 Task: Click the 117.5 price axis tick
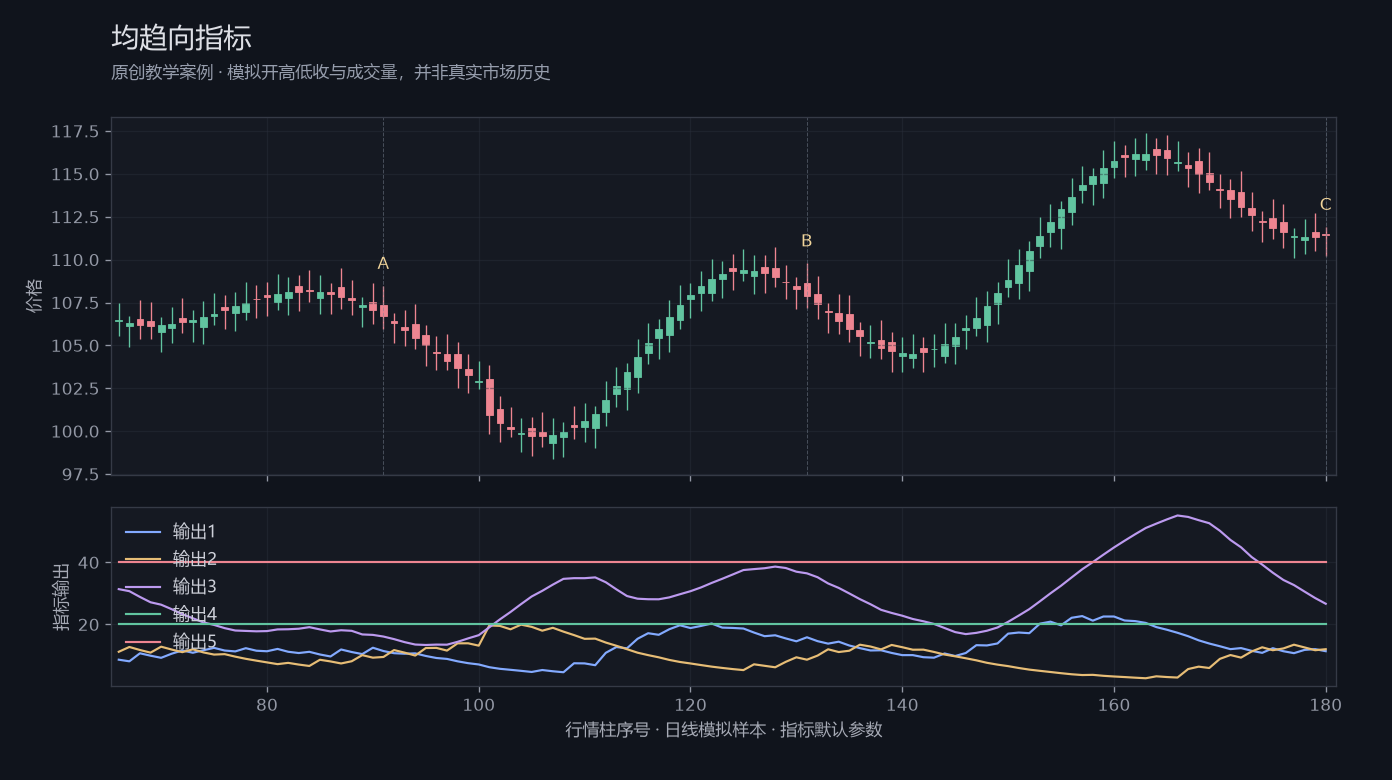tap(76, 132)
